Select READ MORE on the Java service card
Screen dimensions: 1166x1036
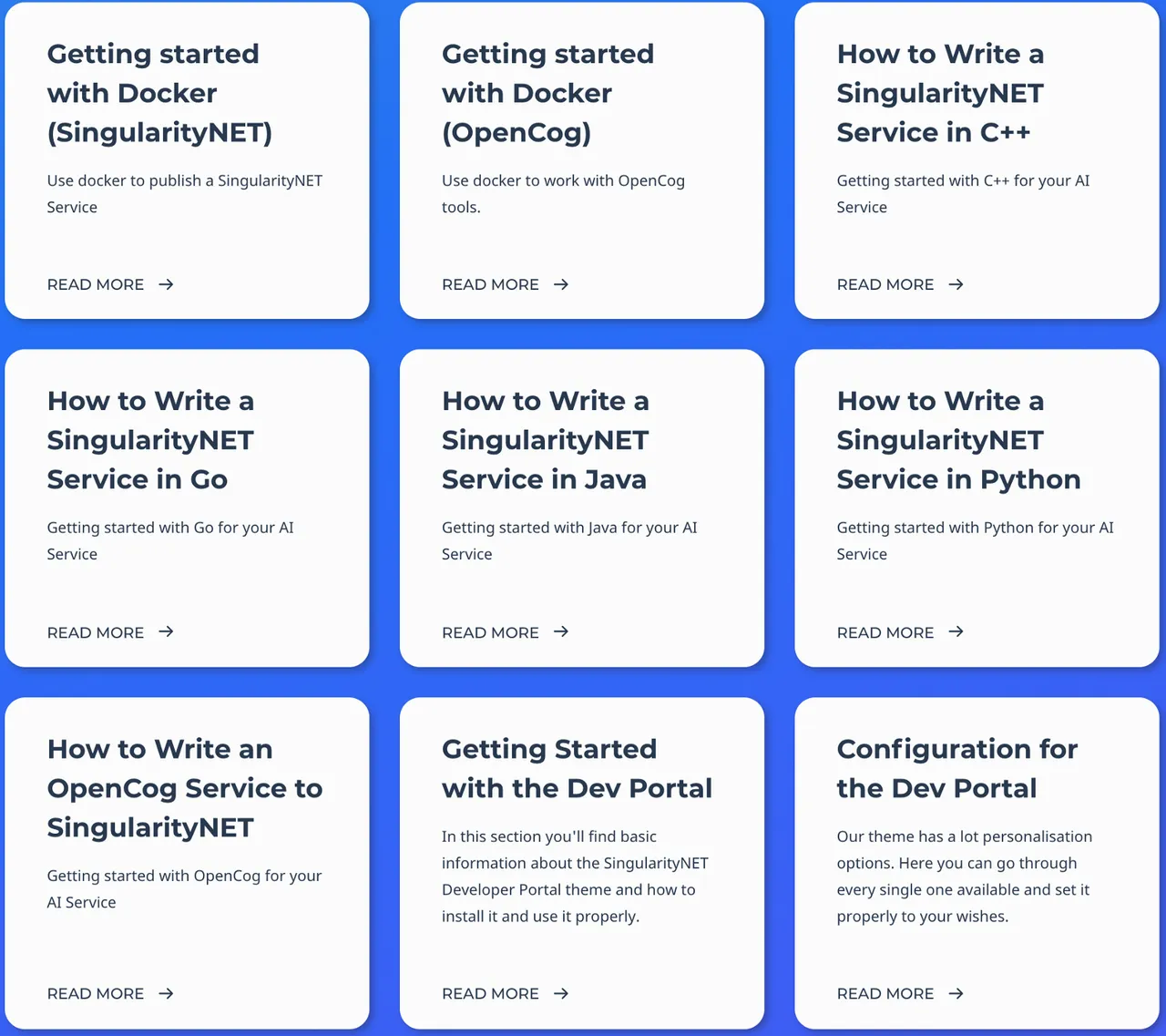490,632
